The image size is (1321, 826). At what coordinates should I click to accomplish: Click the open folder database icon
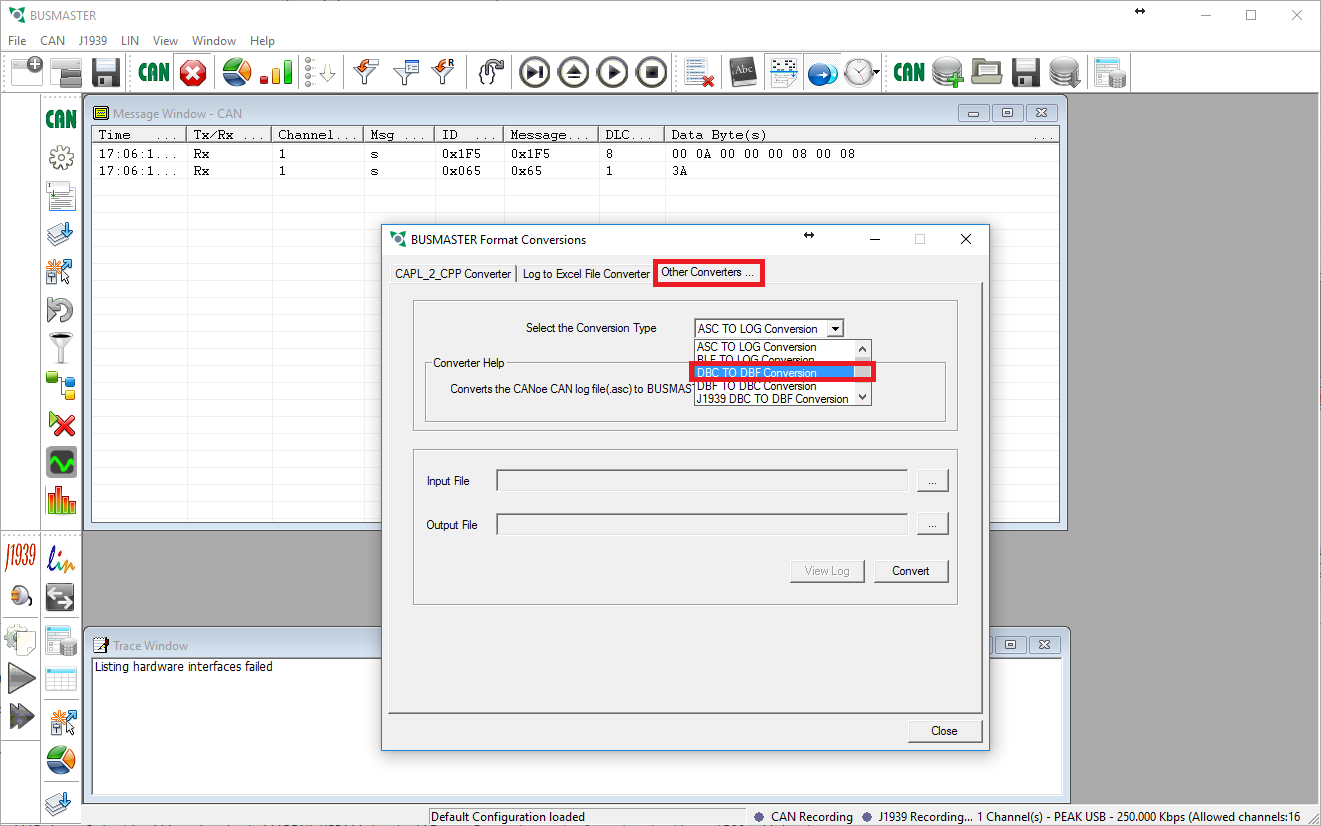(x=987, y=72)
